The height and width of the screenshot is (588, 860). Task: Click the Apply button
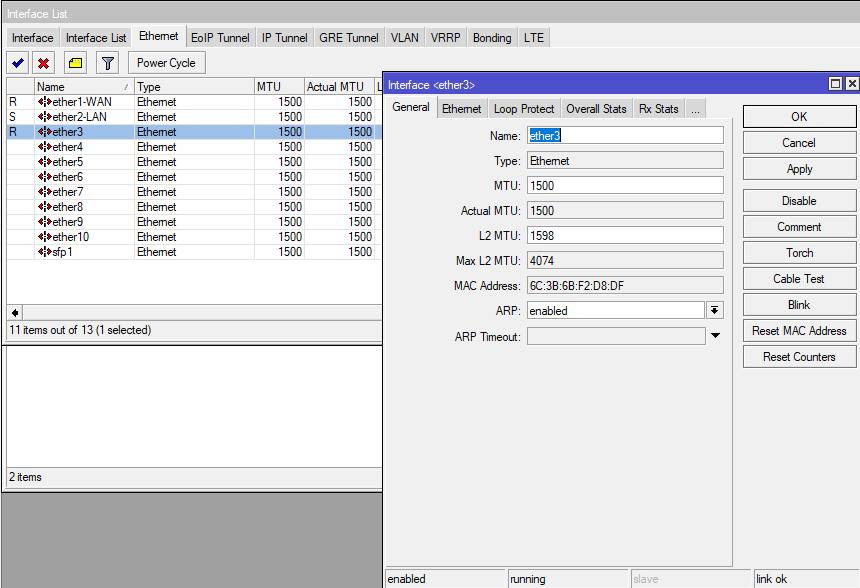pyautogui.click(x=799, y=169)
